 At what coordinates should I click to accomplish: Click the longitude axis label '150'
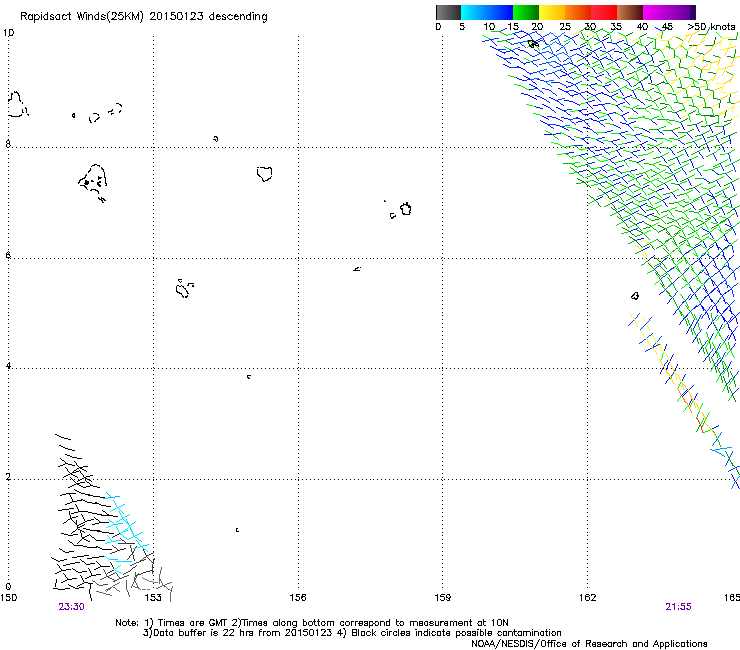pos(8,598)
